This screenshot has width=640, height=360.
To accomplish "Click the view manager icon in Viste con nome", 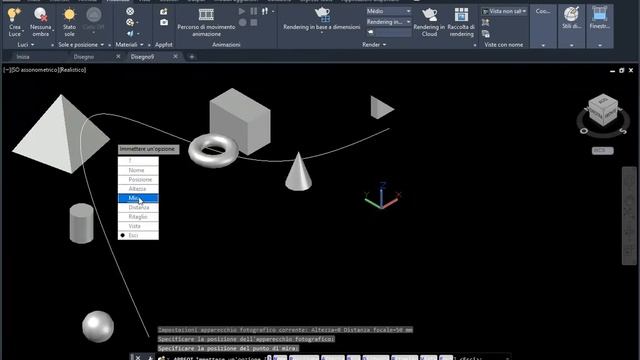I will [485, 34].
